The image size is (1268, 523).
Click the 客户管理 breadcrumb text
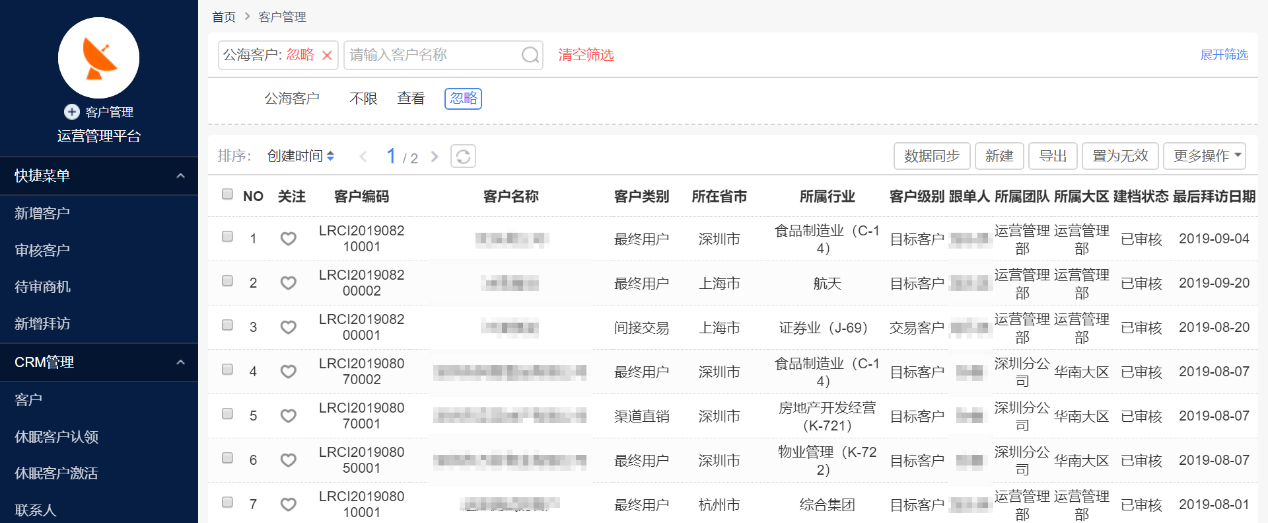pos(282,17)
